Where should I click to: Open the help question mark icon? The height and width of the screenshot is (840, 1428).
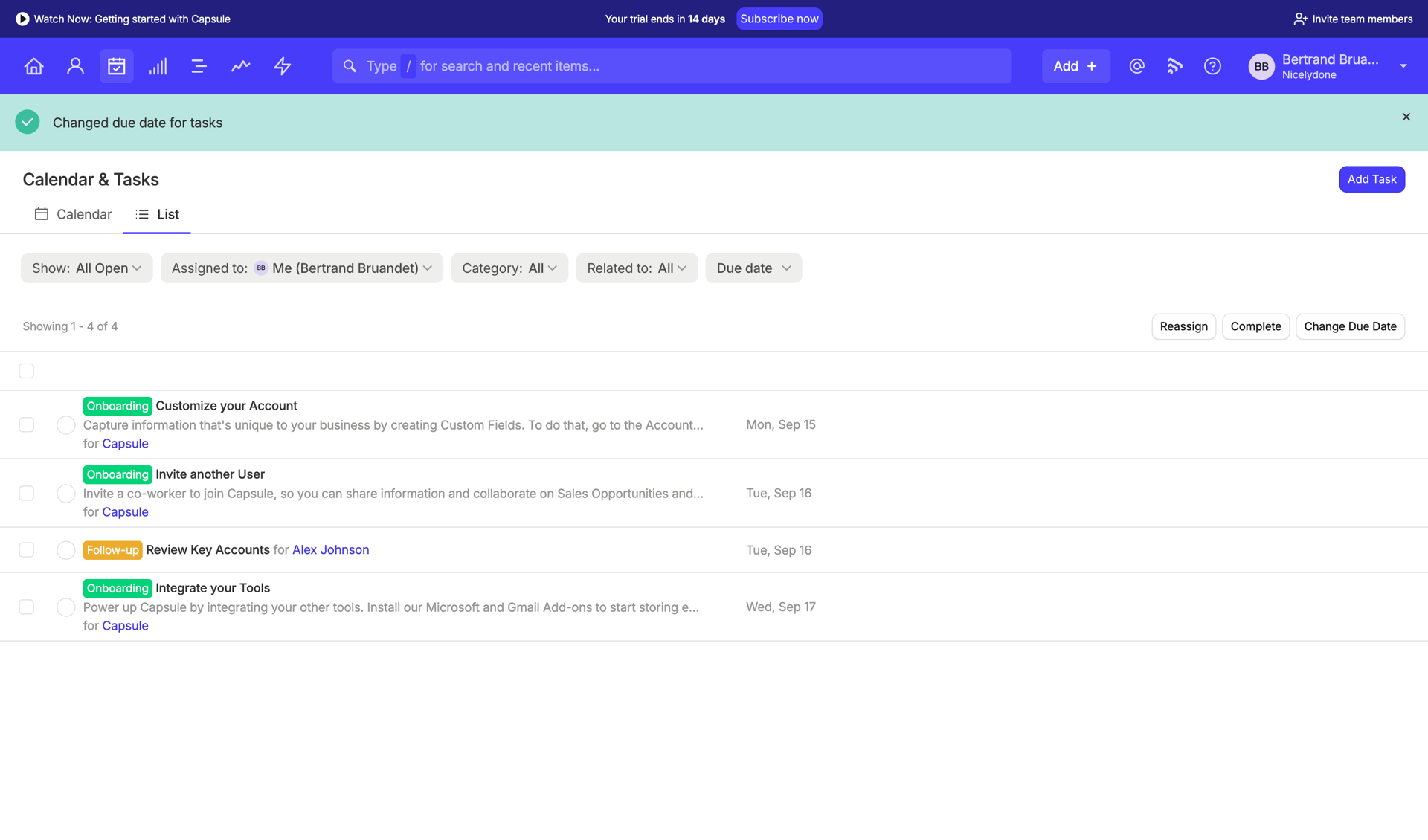pyautogui.click(x=1212, y=65)
